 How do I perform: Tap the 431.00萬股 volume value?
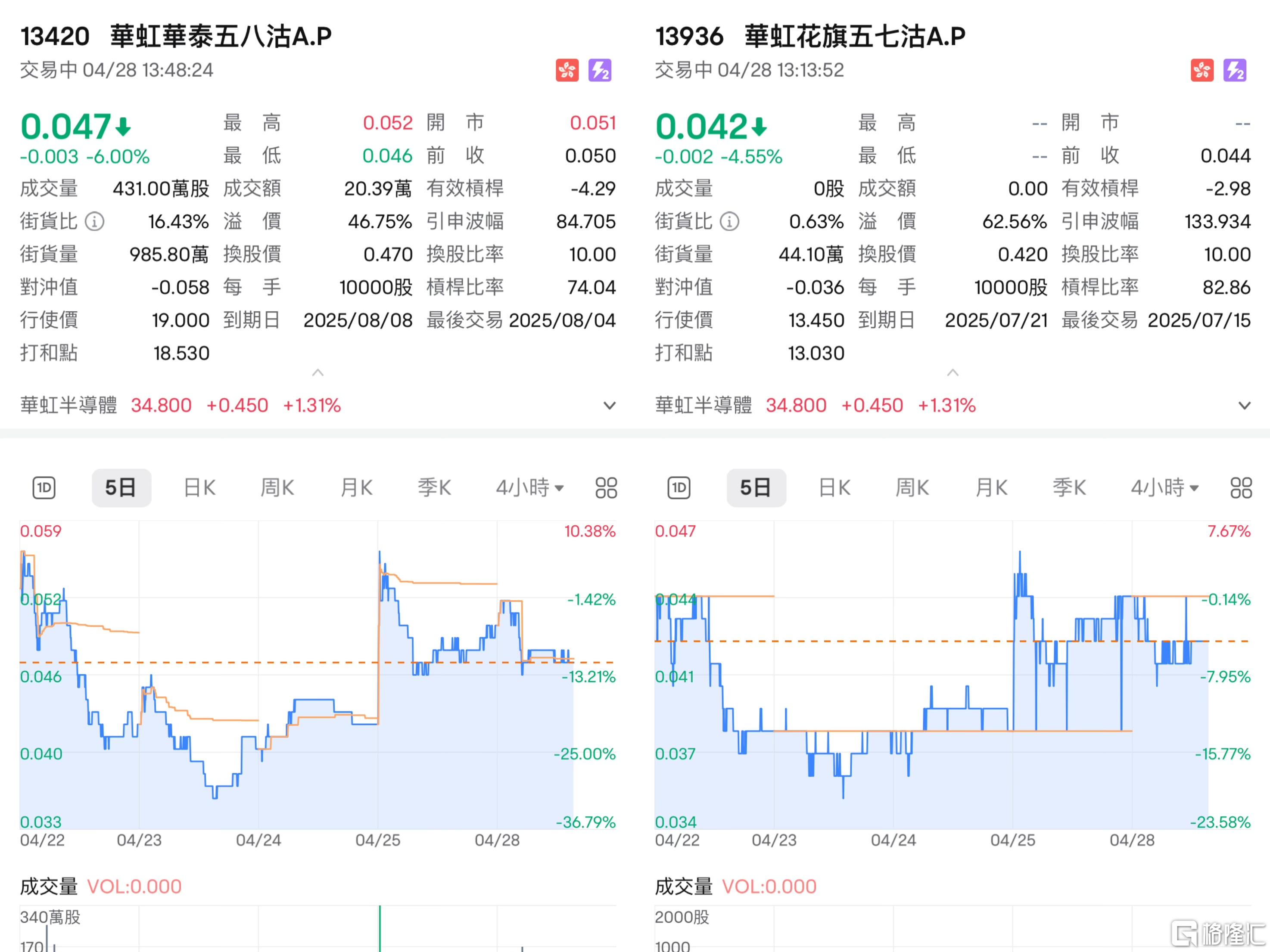[x=161, y=189]
